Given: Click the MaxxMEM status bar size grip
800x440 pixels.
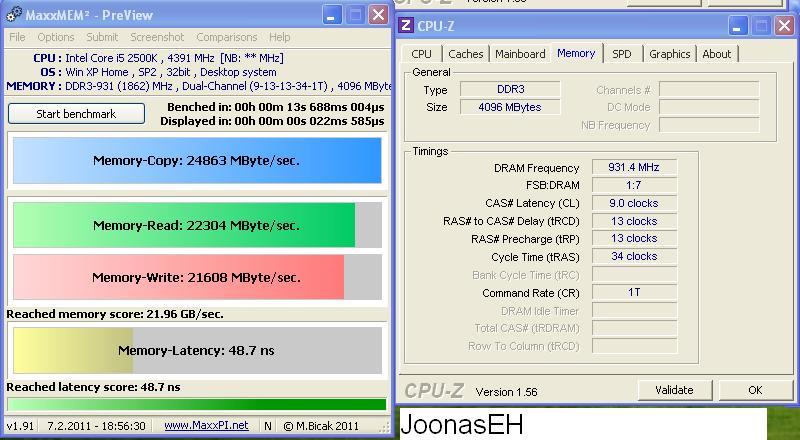Looking at the screenshot, I should point(385,427).
